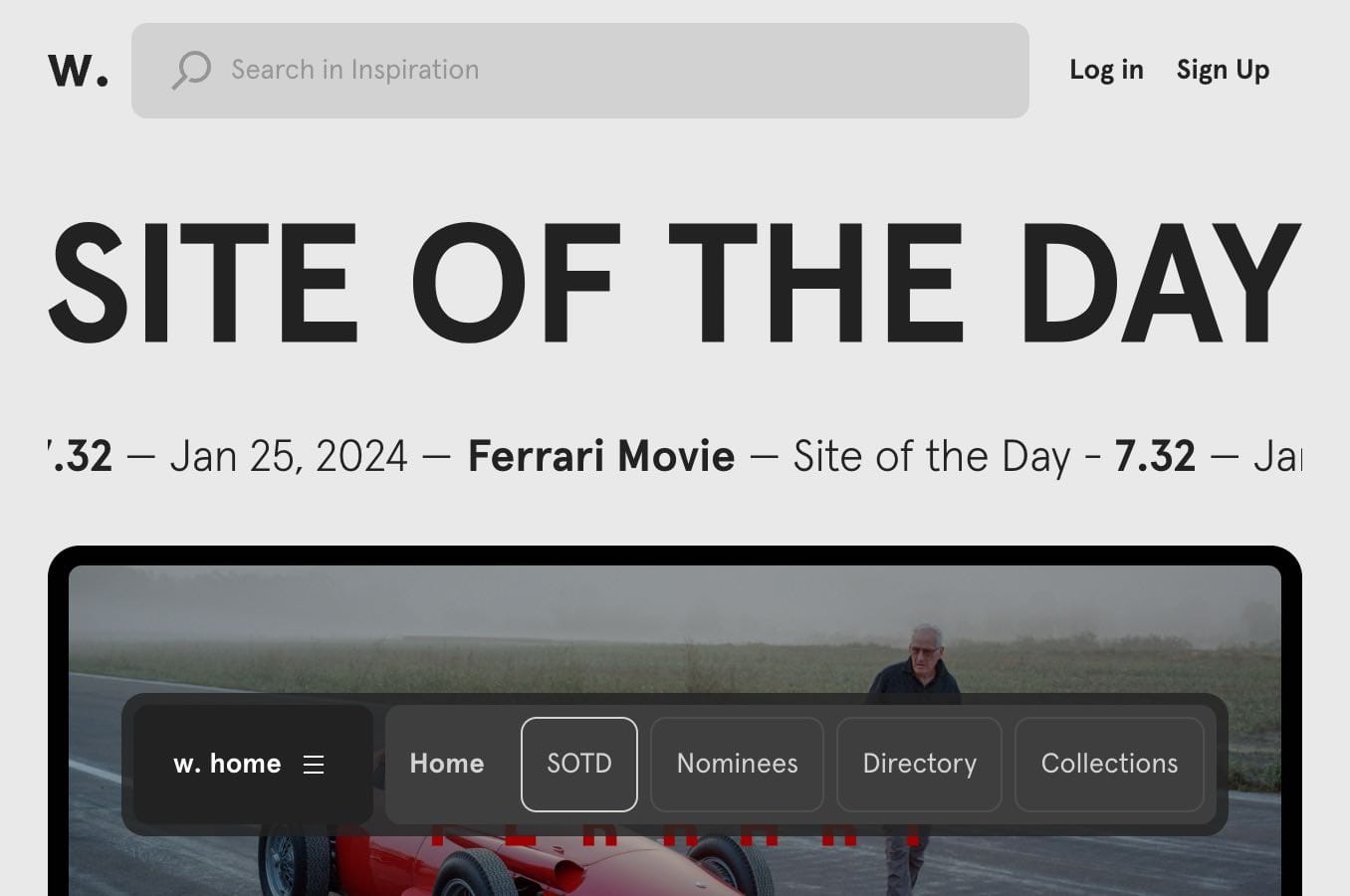Click the 'Sign Up' link
Screen dimensions: 1350x896
point(1223,70)
